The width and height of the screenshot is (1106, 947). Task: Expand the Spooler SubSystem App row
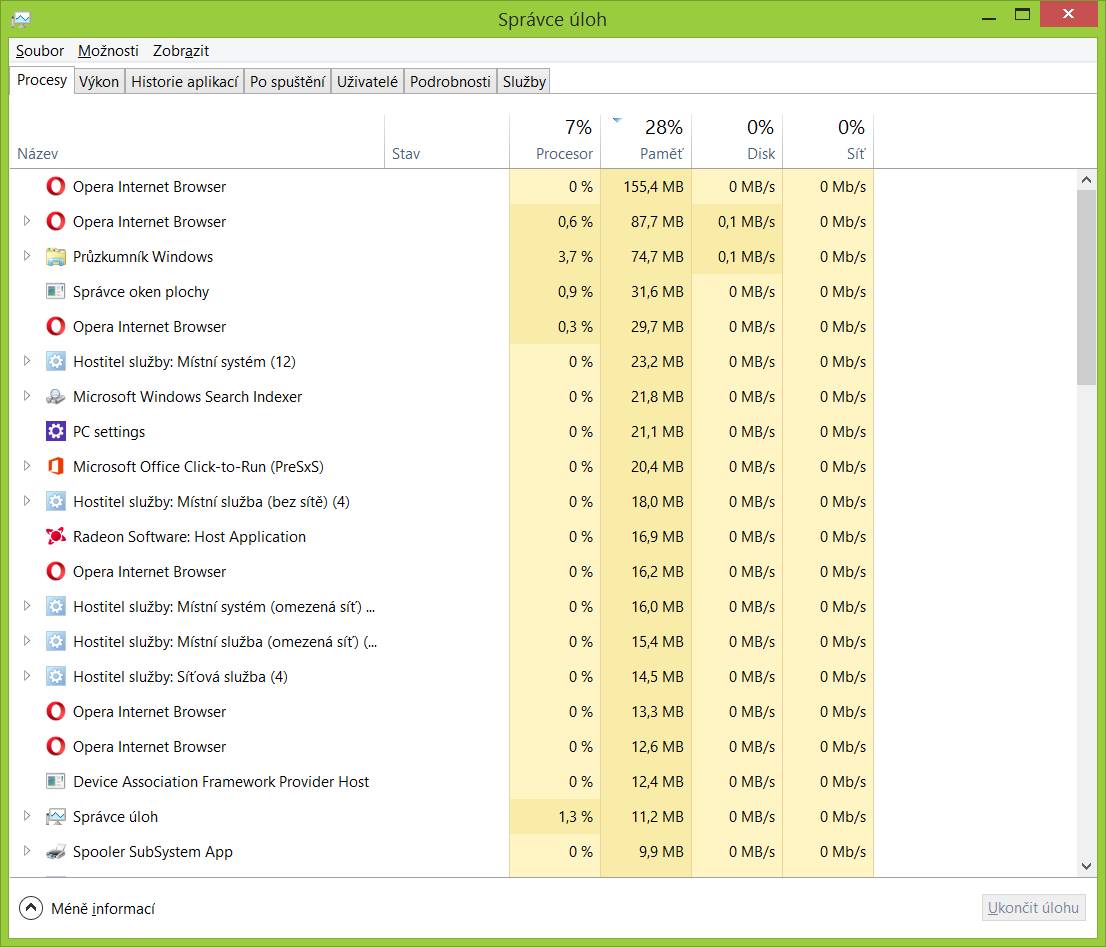27,850
